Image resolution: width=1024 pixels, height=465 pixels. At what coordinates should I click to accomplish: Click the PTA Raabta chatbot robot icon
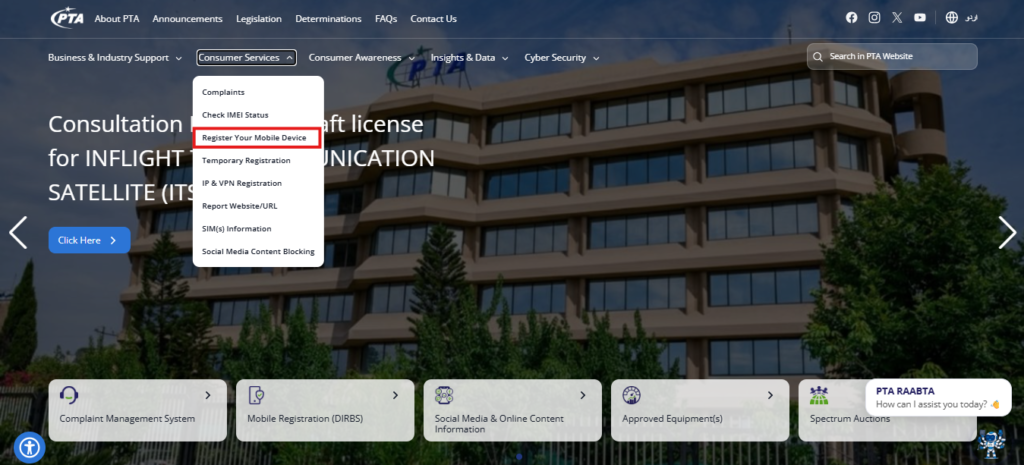[x=991, y=444]
